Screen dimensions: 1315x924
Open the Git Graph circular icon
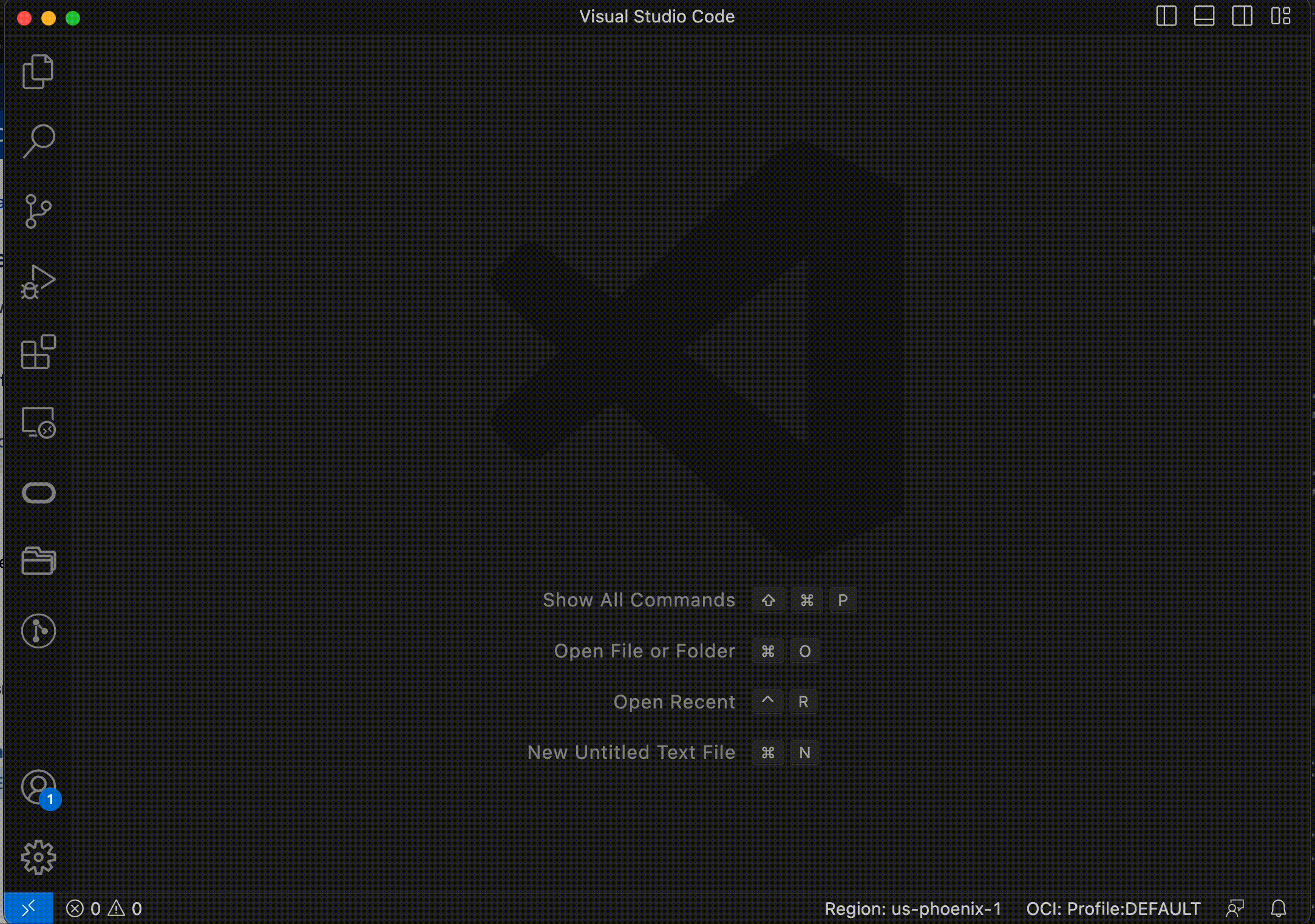pyautogui.click(x=38, y=631)
